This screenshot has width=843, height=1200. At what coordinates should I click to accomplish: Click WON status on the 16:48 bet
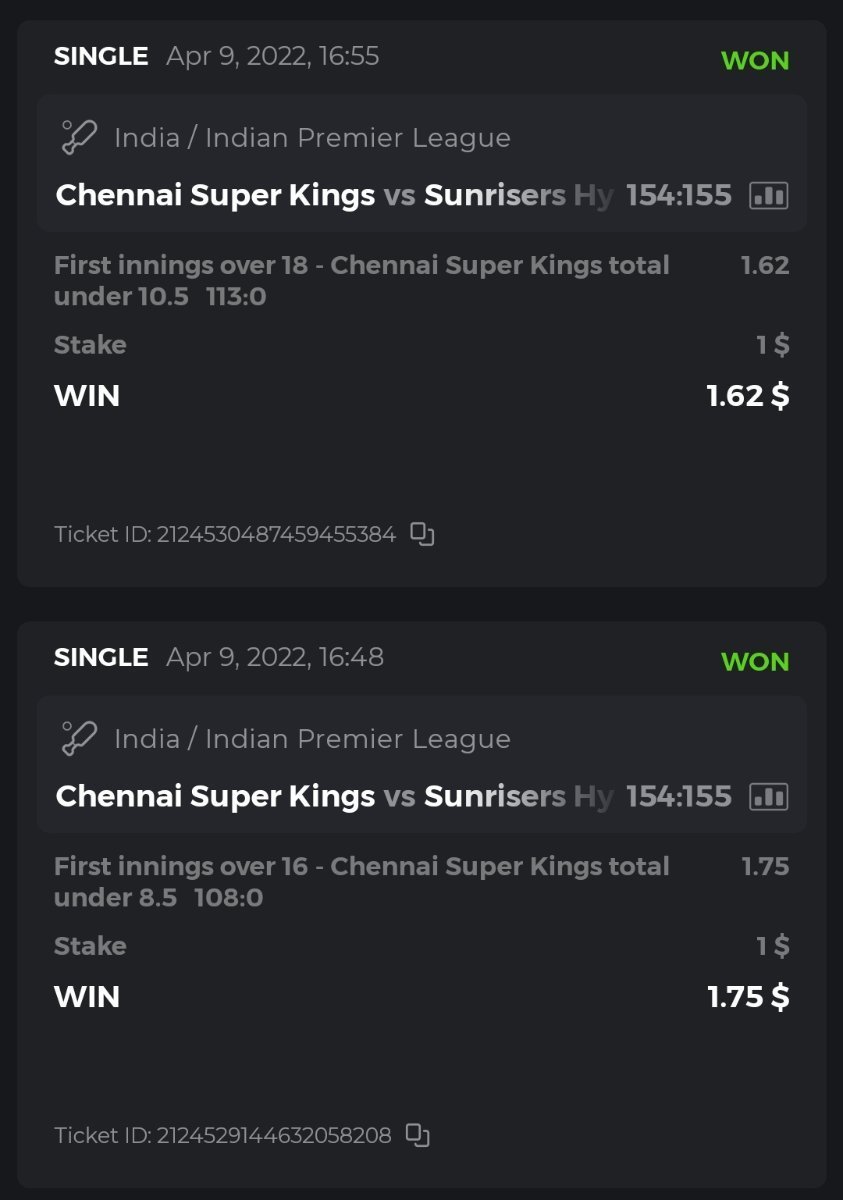755,662
